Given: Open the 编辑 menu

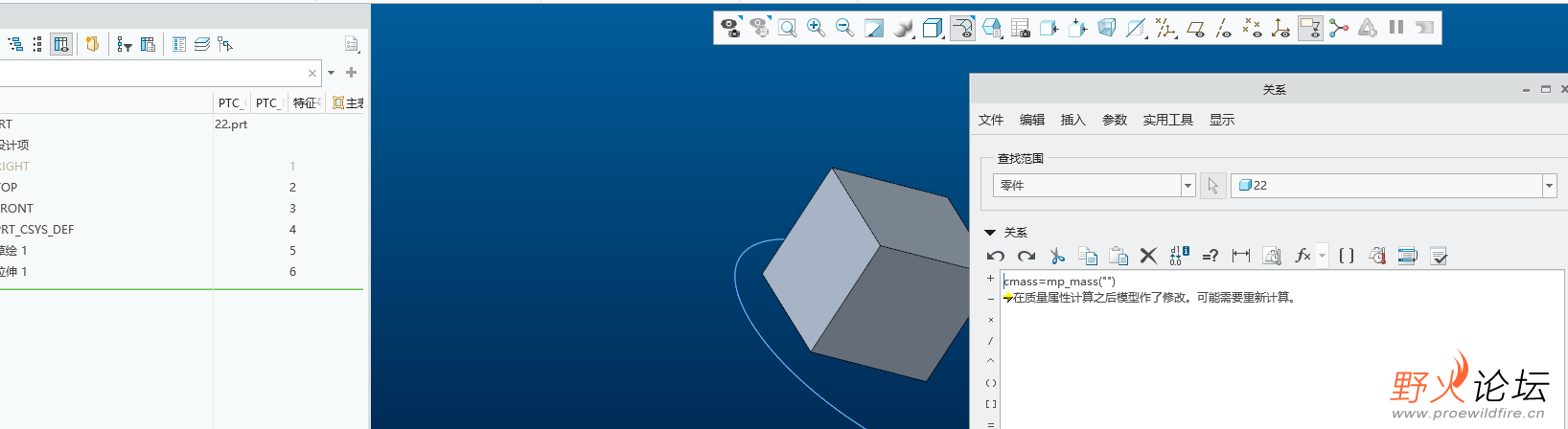Looking at the screenshot, I should click(1032, 120).
